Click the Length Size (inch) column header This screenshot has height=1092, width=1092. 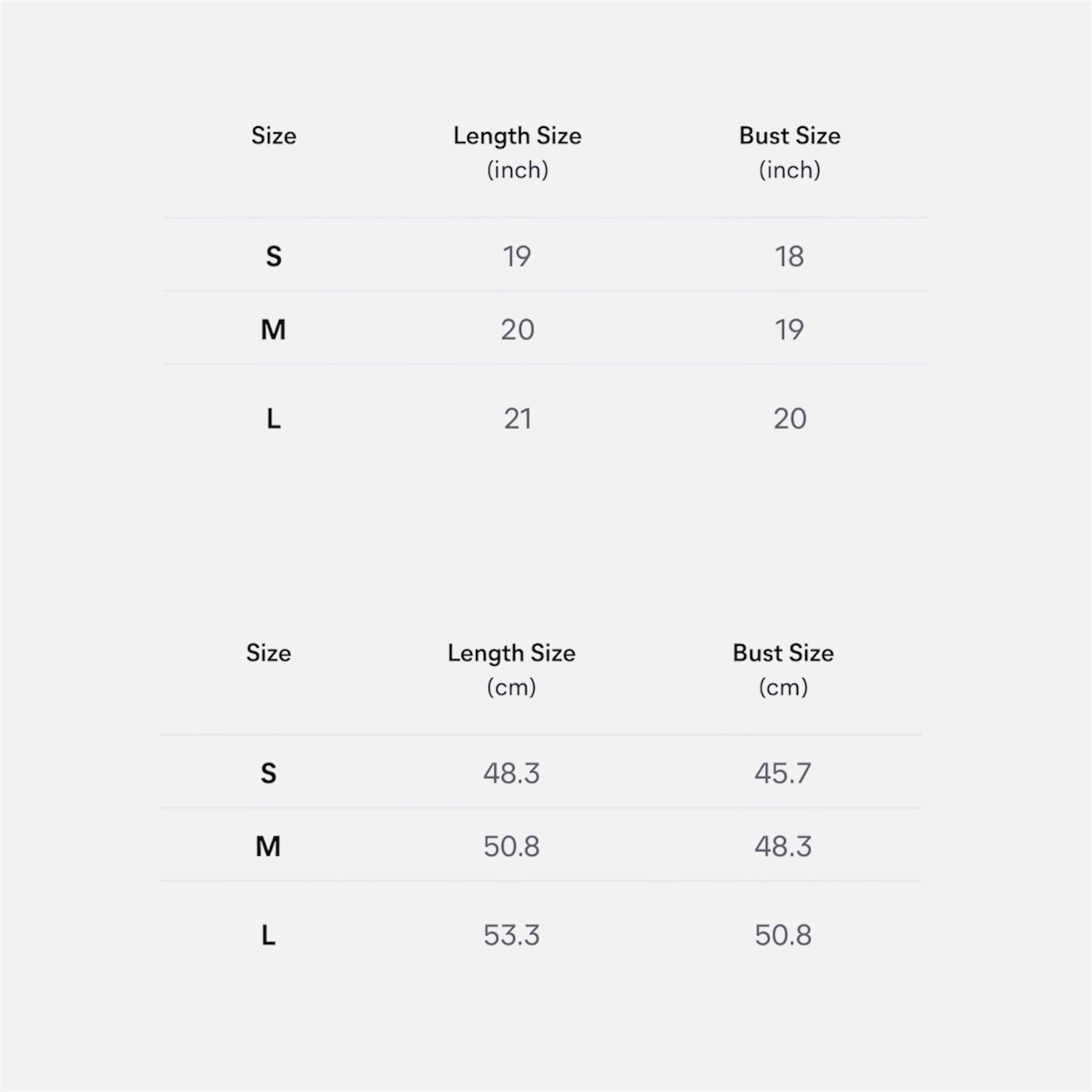(x=517, y=152)
